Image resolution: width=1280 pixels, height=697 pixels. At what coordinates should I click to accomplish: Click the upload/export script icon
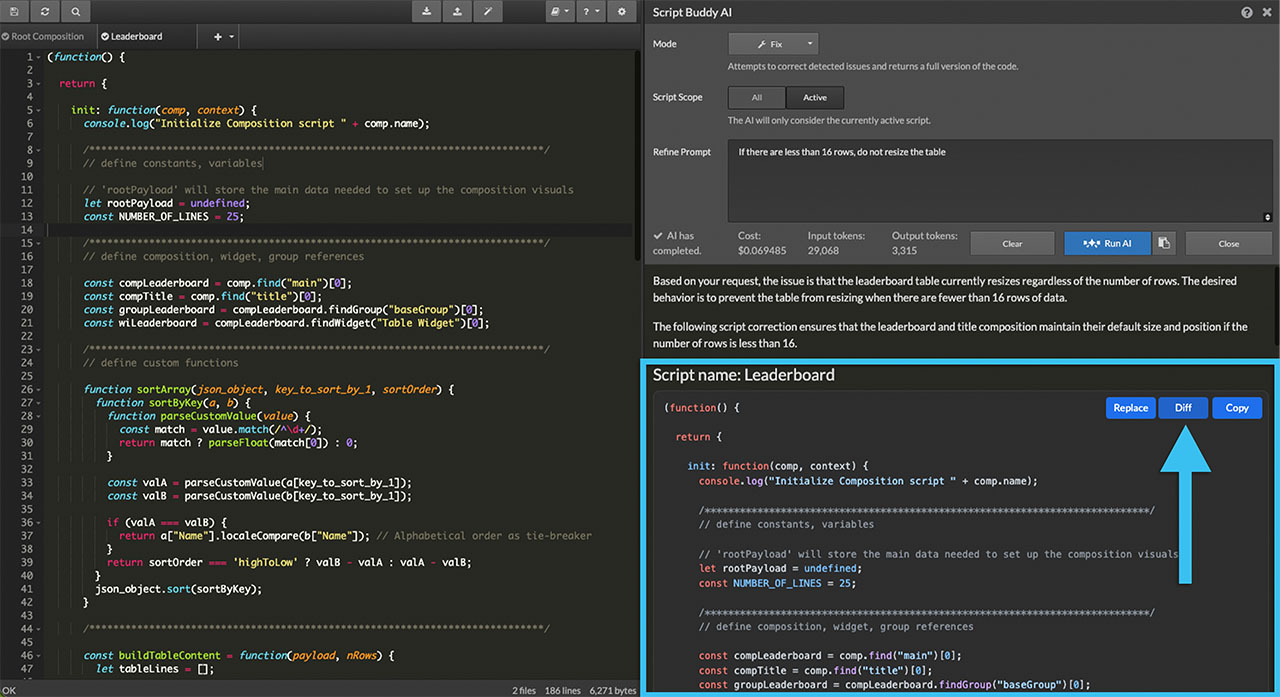click(458, 12)
